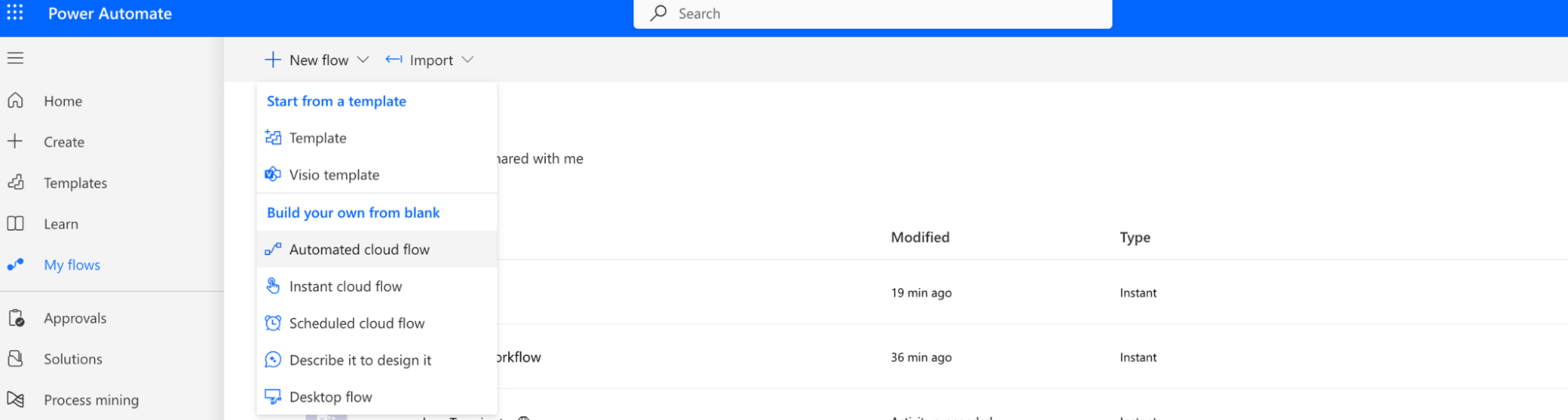
Task: Click the Solutions icon in sidebar
Action: [x=16, y=359]
